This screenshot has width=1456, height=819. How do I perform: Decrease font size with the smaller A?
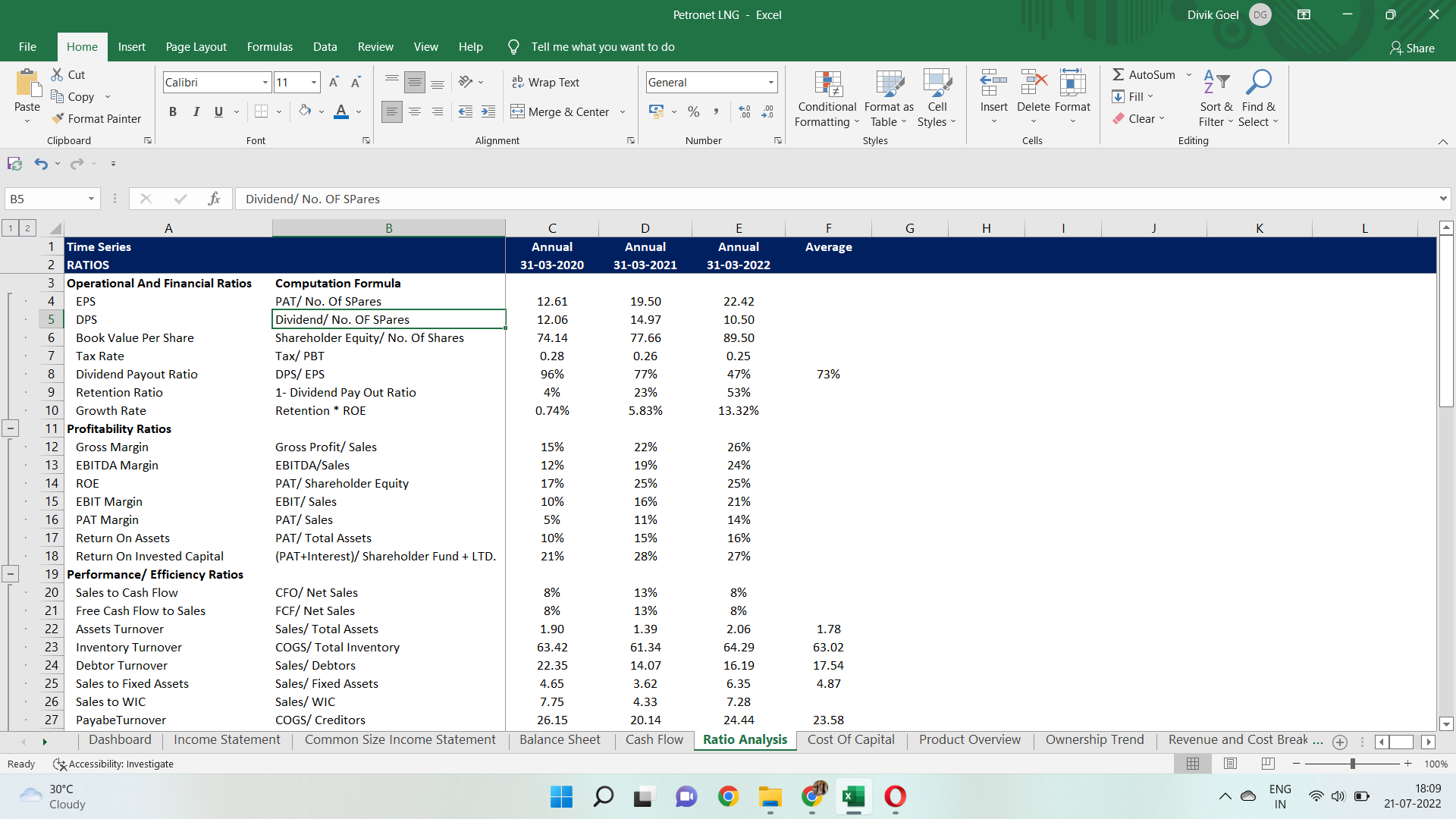tap(356, 82)
